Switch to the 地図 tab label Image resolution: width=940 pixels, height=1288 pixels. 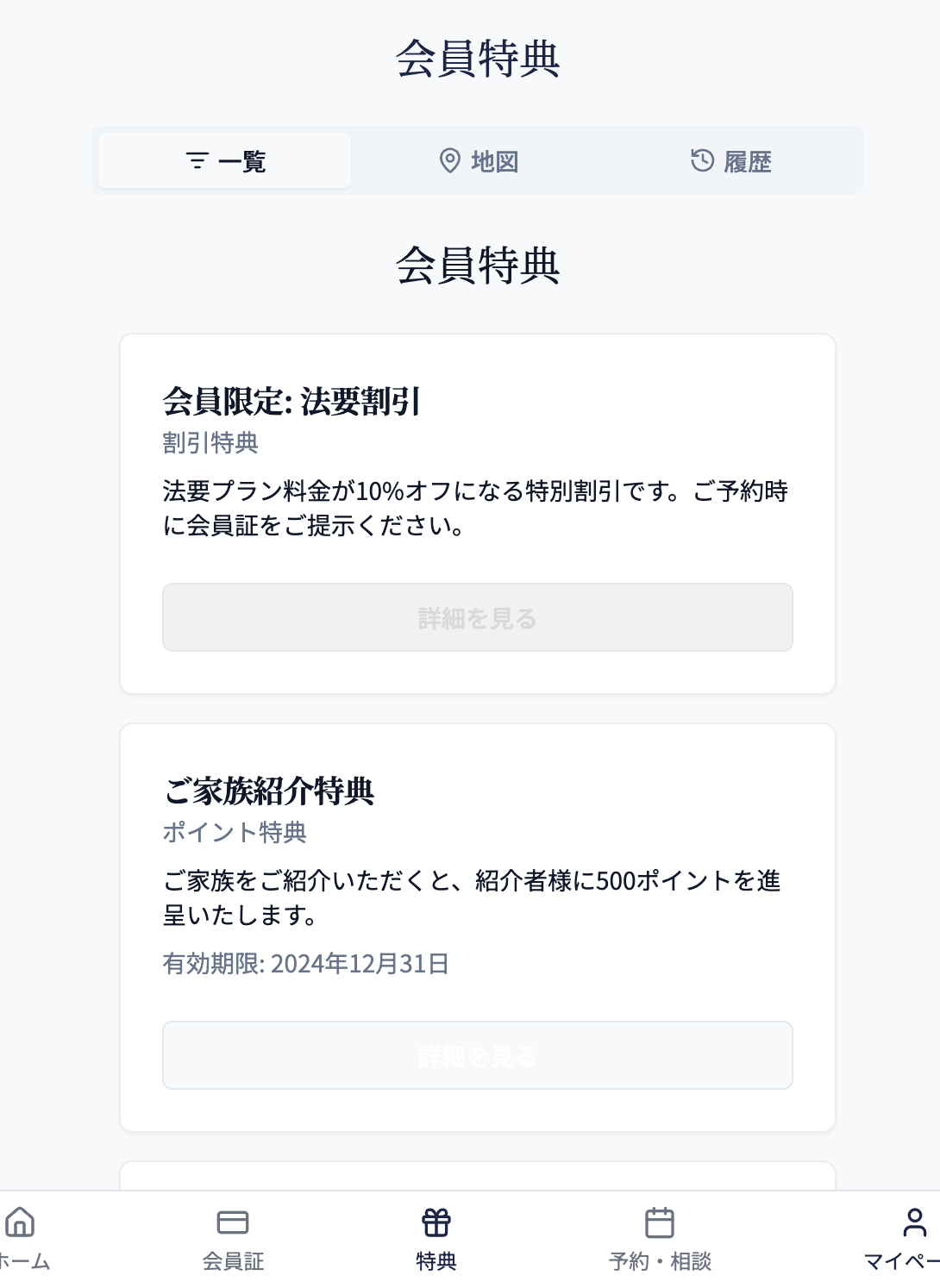[x=495, y=162]
